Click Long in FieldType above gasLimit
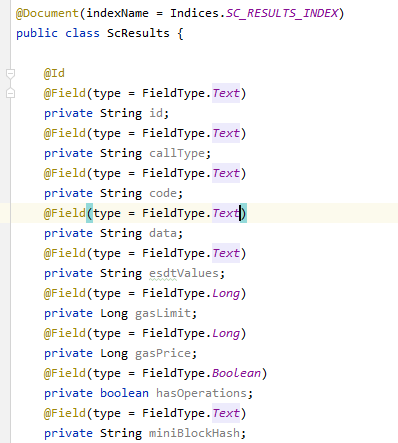Image resolution: width=398 pixels, height=443 pixels. pos(226,293)
